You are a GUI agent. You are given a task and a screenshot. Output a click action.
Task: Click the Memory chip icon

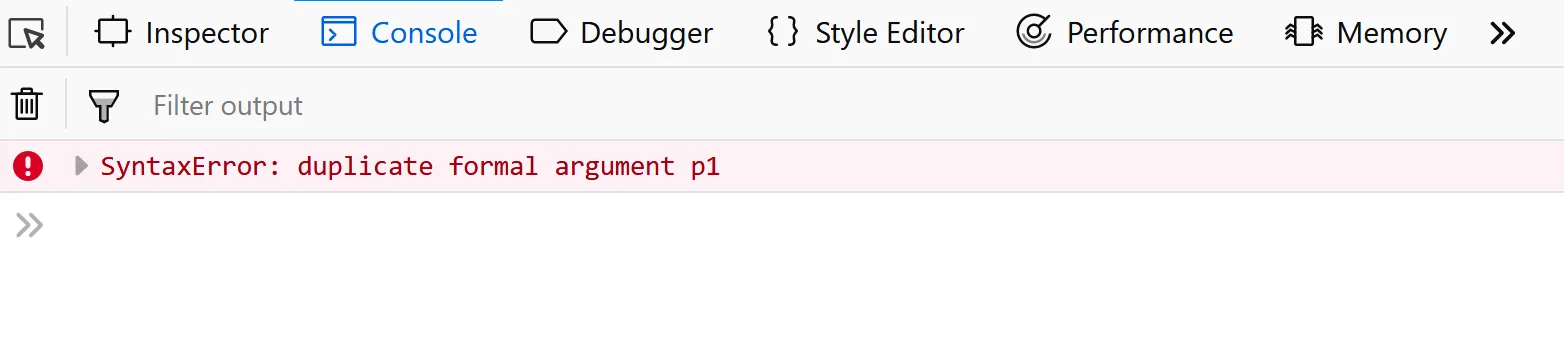[1304, 33]
